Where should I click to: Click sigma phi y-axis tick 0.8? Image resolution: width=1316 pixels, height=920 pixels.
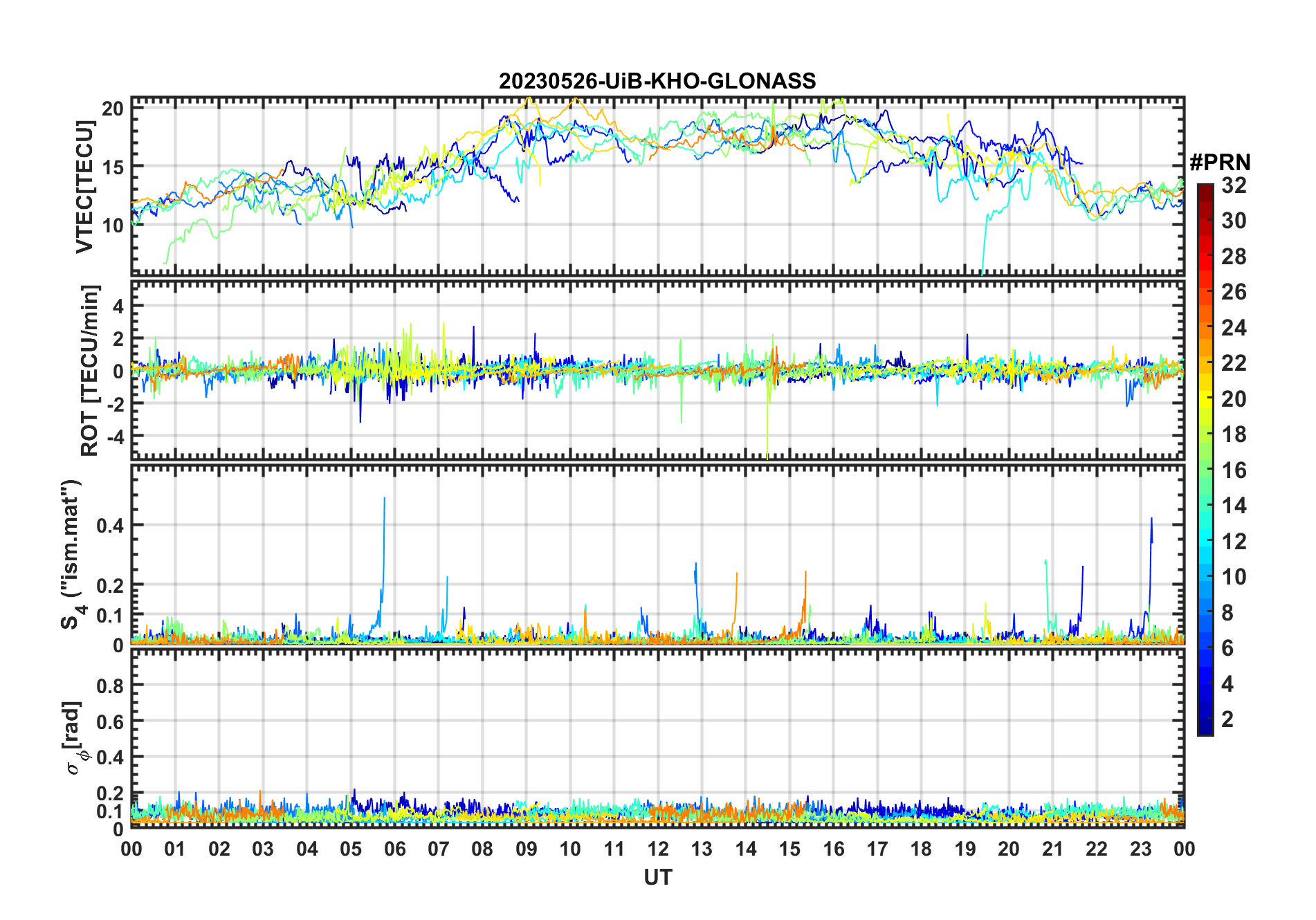[111, 686]
